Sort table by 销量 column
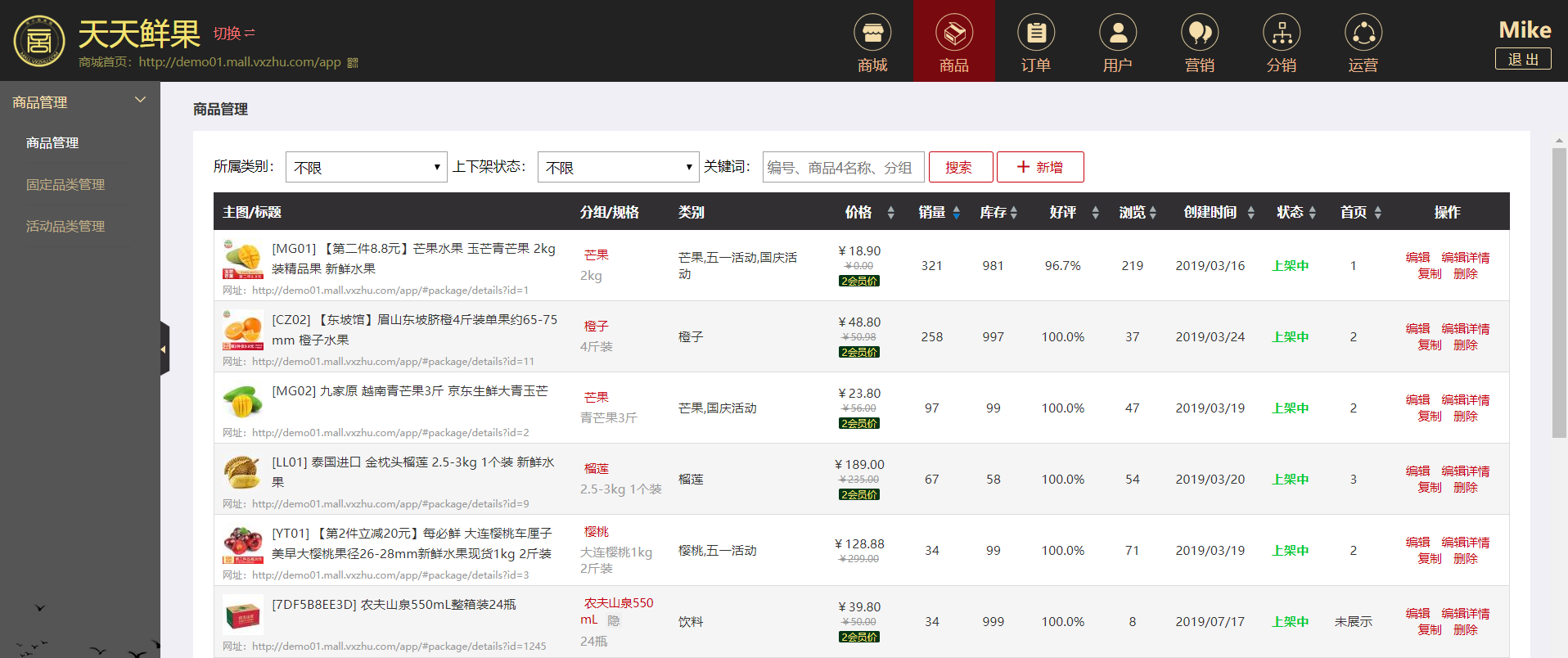Image resolution: width=1568 pixels, height=658 pixels. coord(956,213)
